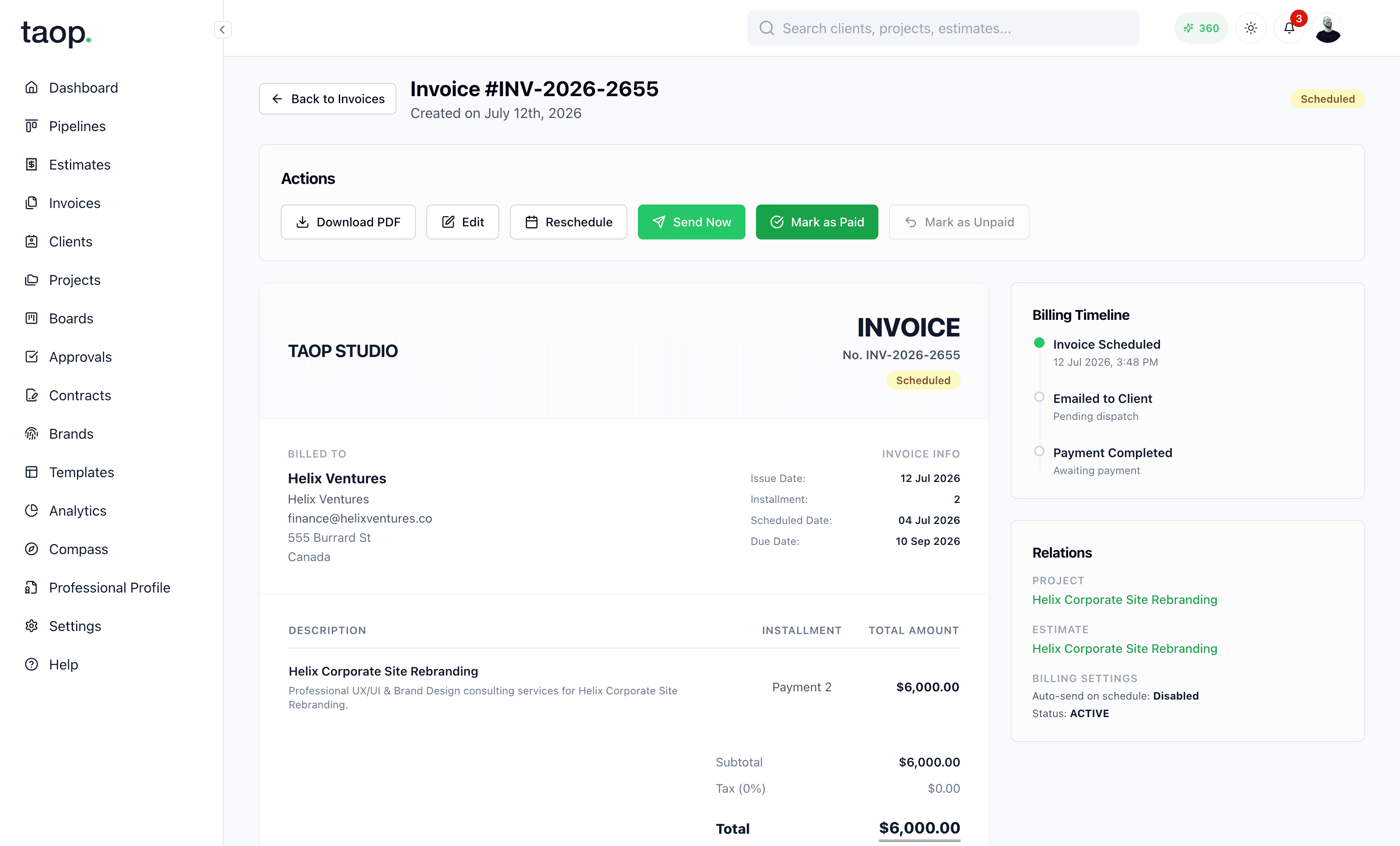Click the search magnifier icon
The image size is (1400, 846).
767,28
